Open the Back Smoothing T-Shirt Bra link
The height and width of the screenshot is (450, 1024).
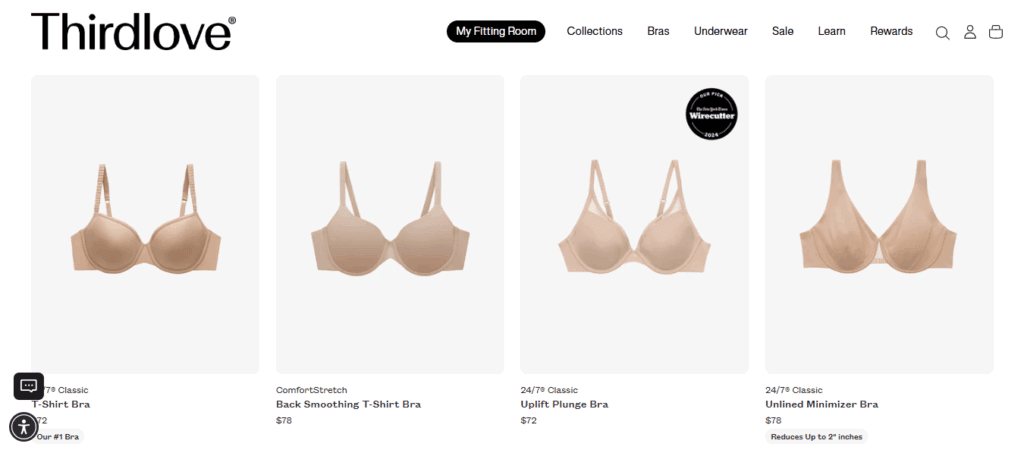pos(348,404)
